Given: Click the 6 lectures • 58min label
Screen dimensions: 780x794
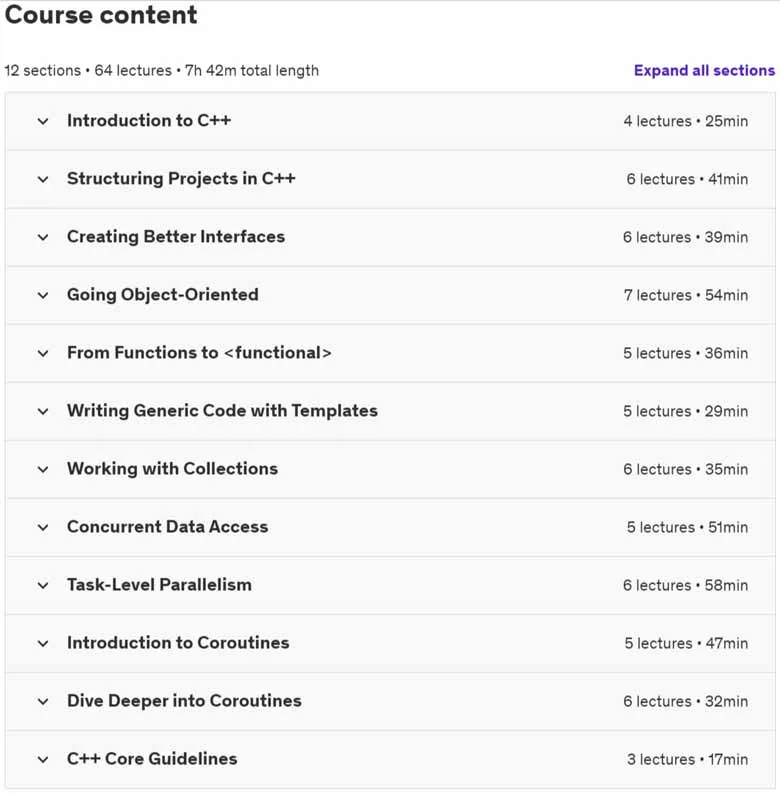Looking at the screenshot, I should 685,585.
